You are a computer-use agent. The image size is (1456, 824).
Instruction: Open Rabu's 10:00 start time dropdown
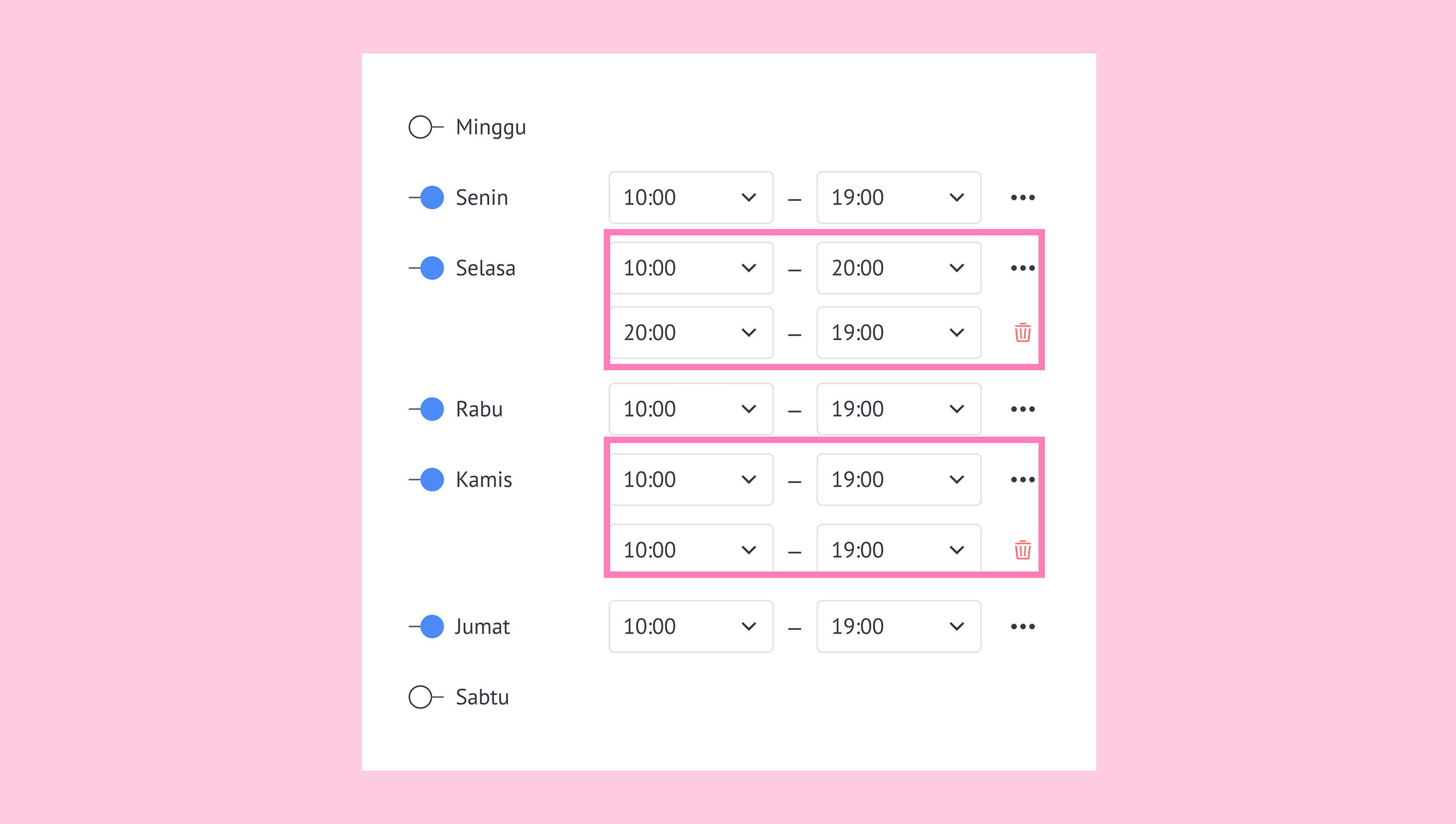691,409
